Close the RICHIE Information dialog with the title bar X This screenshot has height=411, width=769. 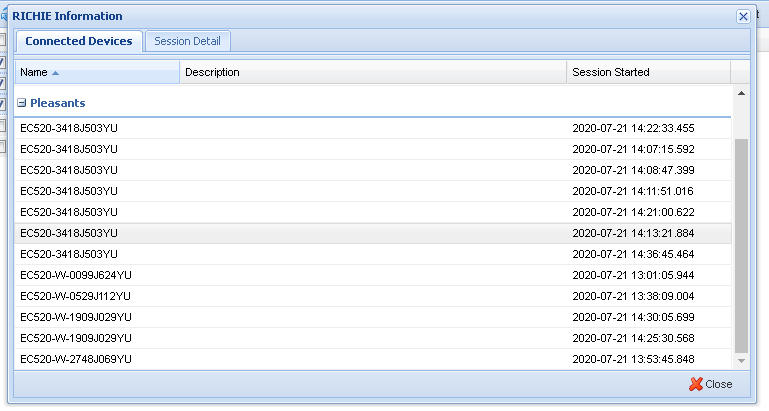coord(743,17)
